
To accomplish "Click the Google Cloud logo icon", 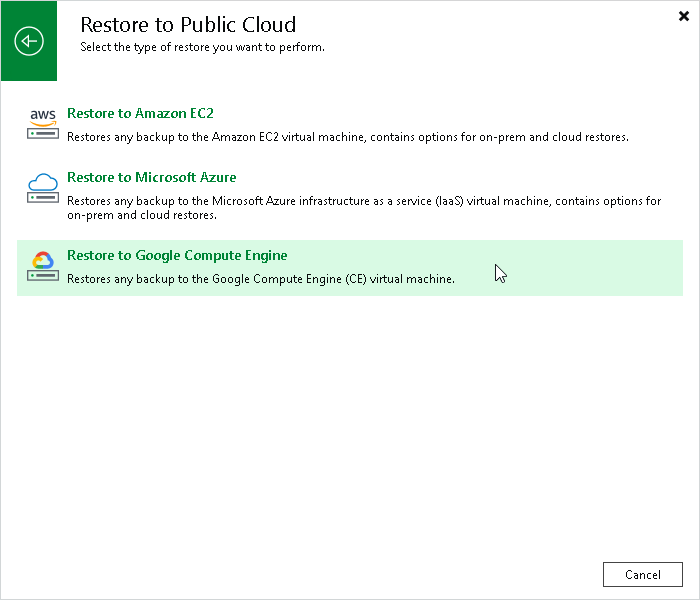I will 43,259.
